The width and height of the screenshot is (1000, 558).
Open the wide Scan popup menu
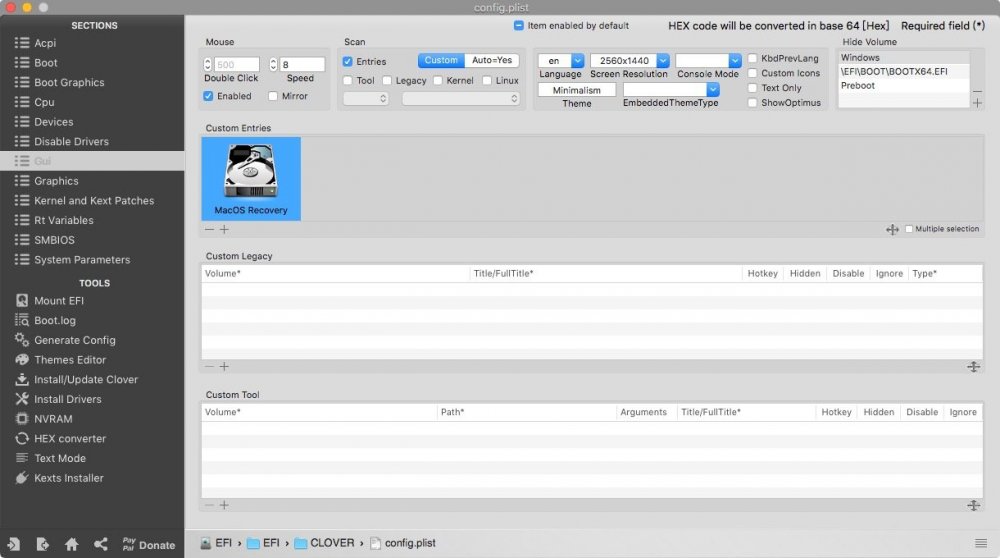tap(461, 99)
